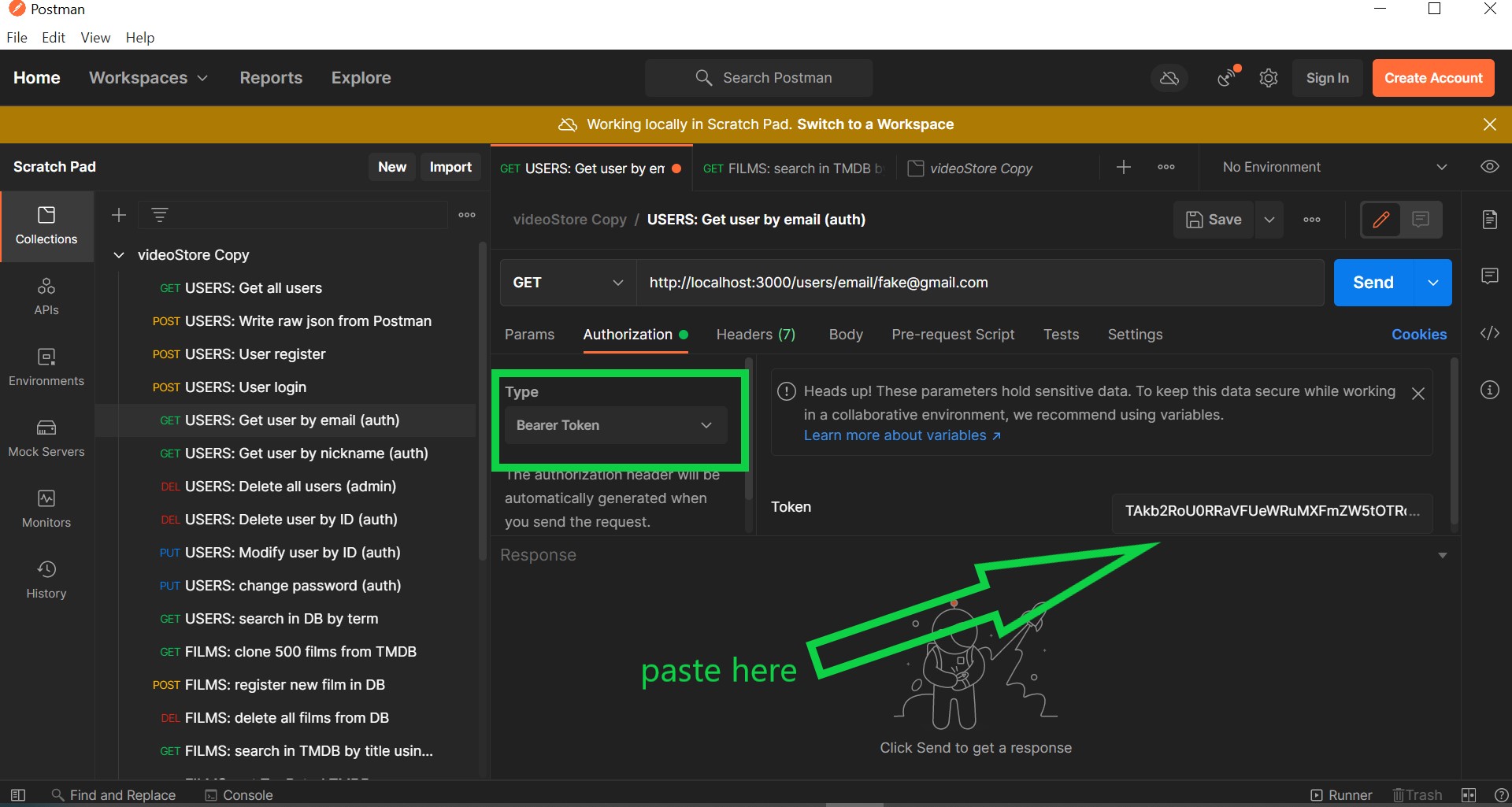1512x807 pixels.
Task: Open the Bearer Token type dropdown
Action: click(615, 425)
